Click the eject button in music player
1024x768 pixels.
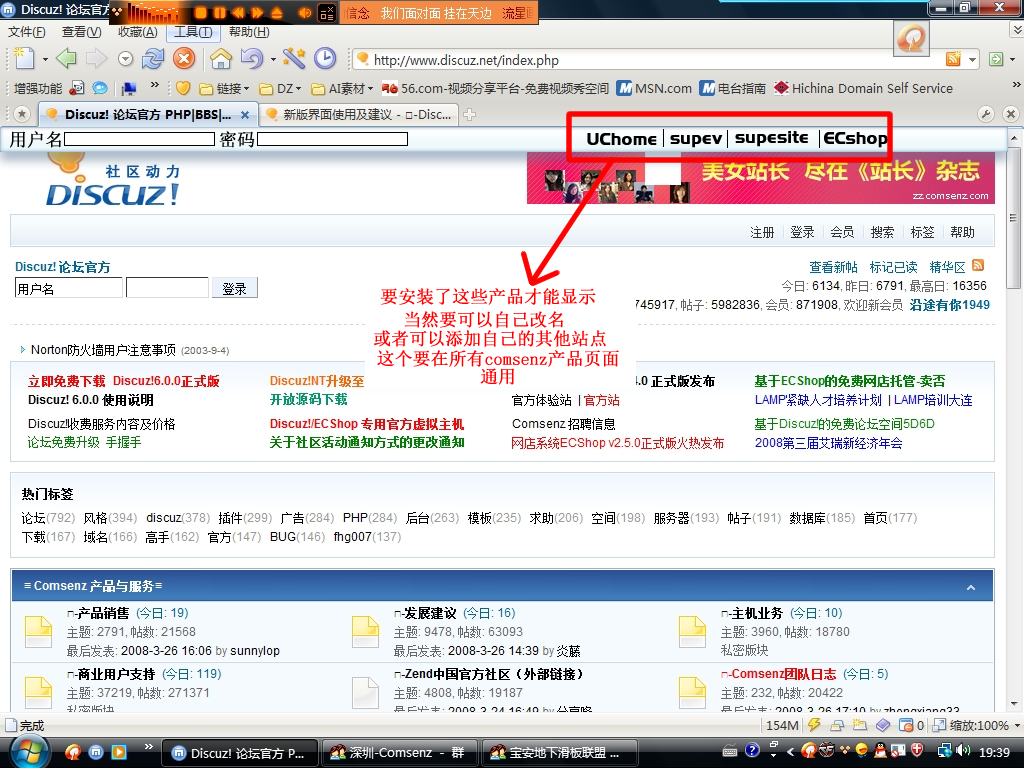coord(276,12)
